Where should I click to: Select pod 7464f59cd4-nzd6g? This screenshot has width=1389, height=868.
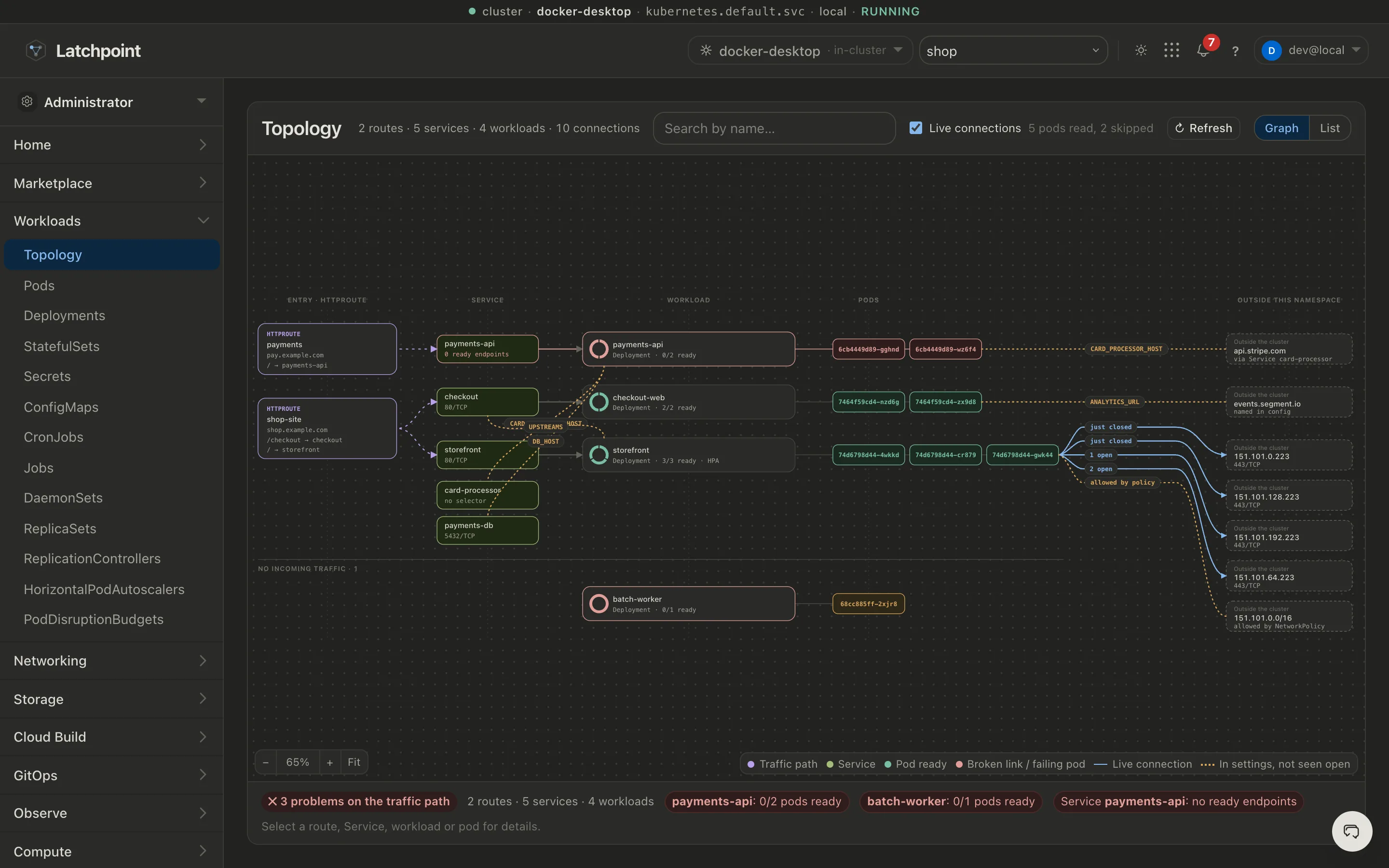click(869, 402)
